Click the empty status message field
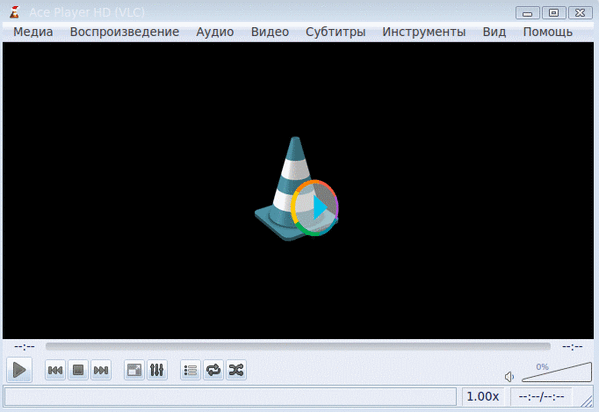The width and height of the screenshot is (599, 412). click(x=230, y=396)
